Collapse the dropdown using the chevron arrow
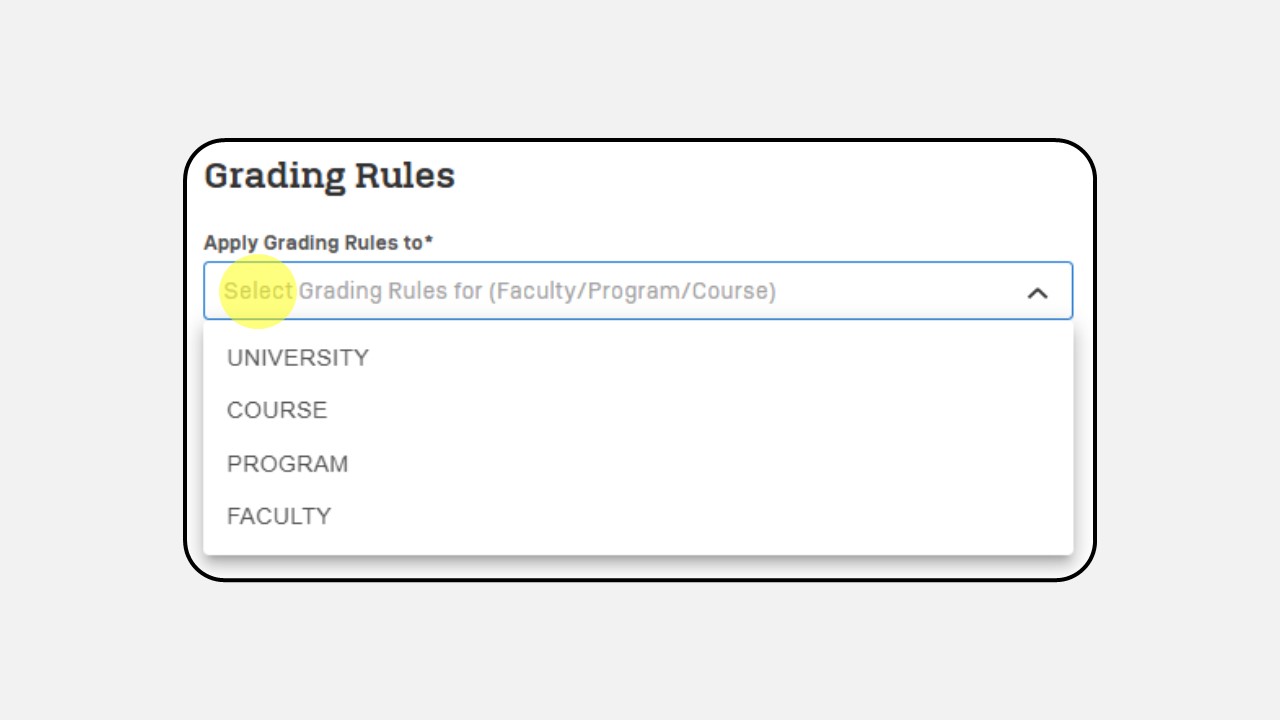 click(x=1037, y=293)
